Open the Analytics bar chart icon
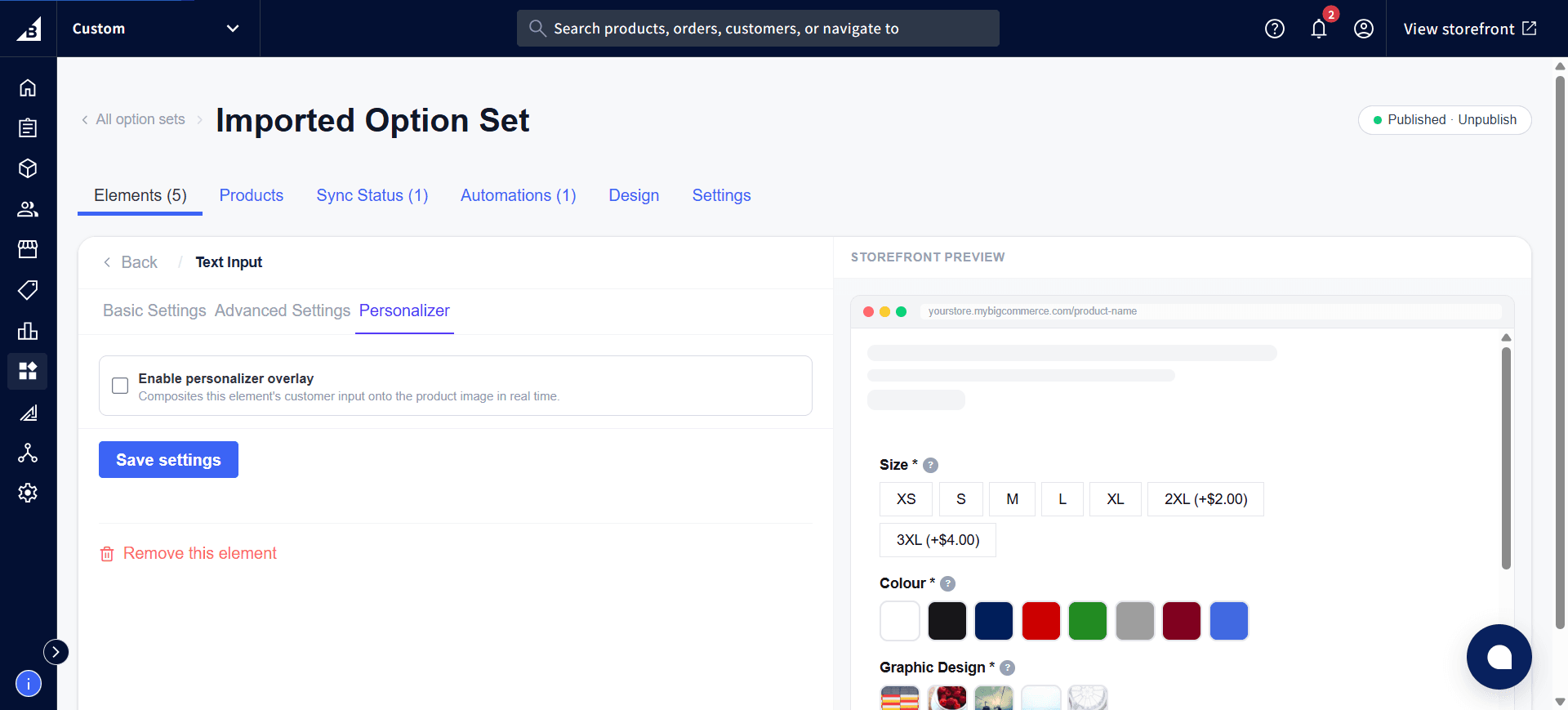Image resolution: width=1568 pixels, height=710 pixels. click(x=28, y=331)
